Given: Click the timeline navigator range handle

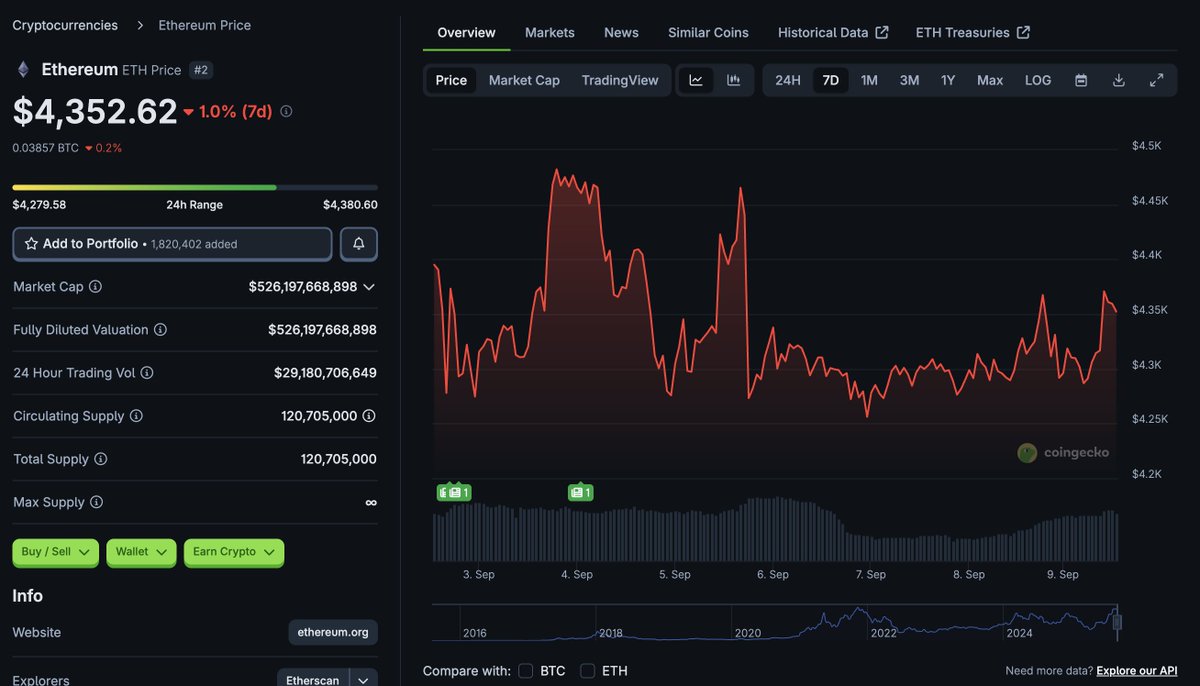Looking at the screenshot, I should 1117,621.
